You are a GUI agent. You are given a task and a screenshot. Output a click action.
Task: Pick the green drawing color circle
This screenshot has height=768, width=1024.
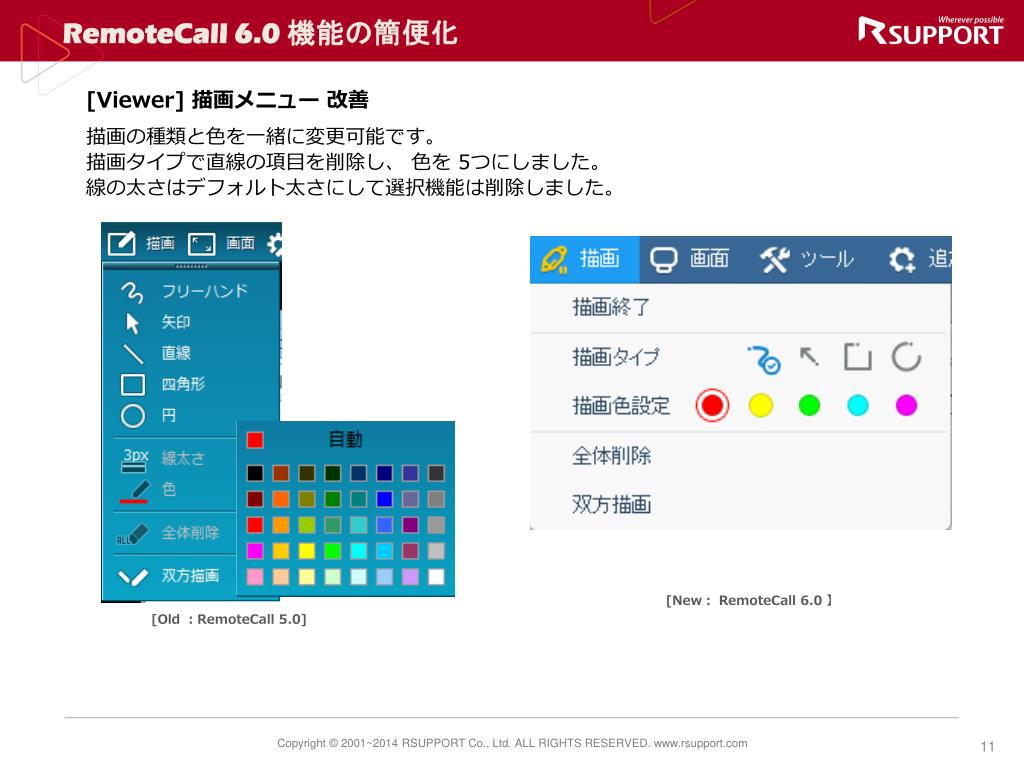(x=809, y=406)
